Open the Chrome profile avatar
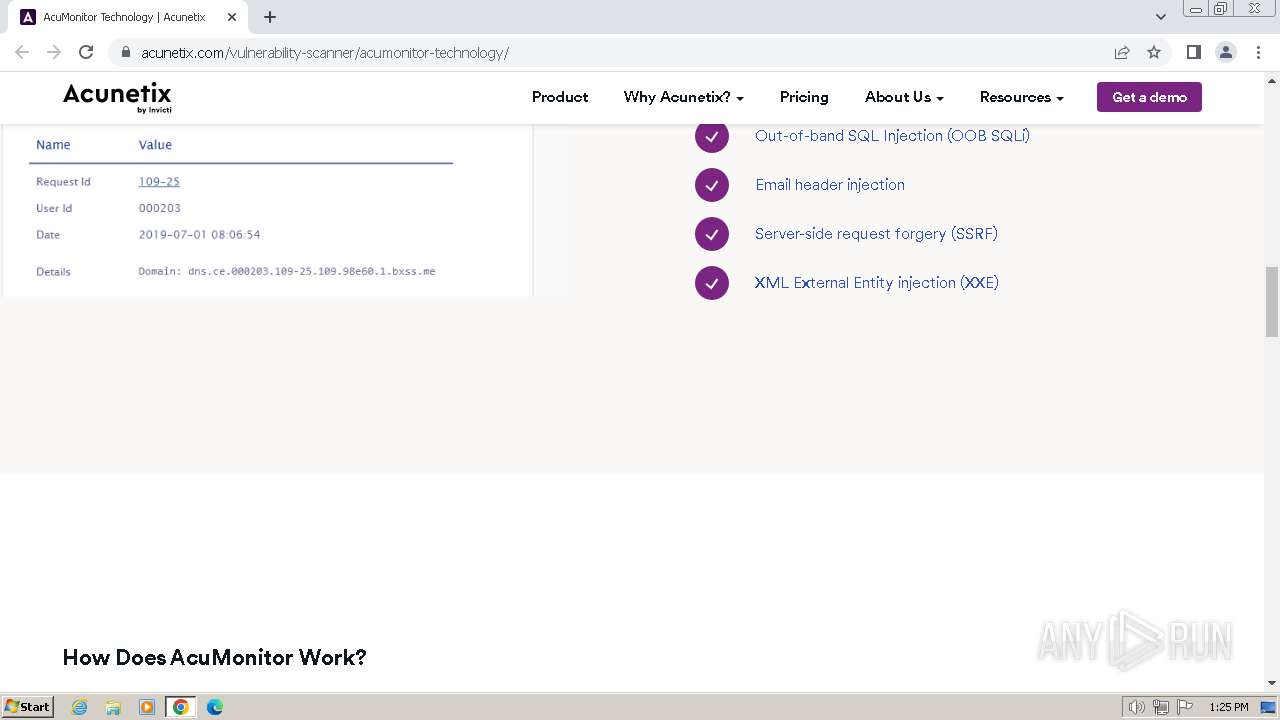This screenshot has height=720, width=1280. [x=1226, y=52]
